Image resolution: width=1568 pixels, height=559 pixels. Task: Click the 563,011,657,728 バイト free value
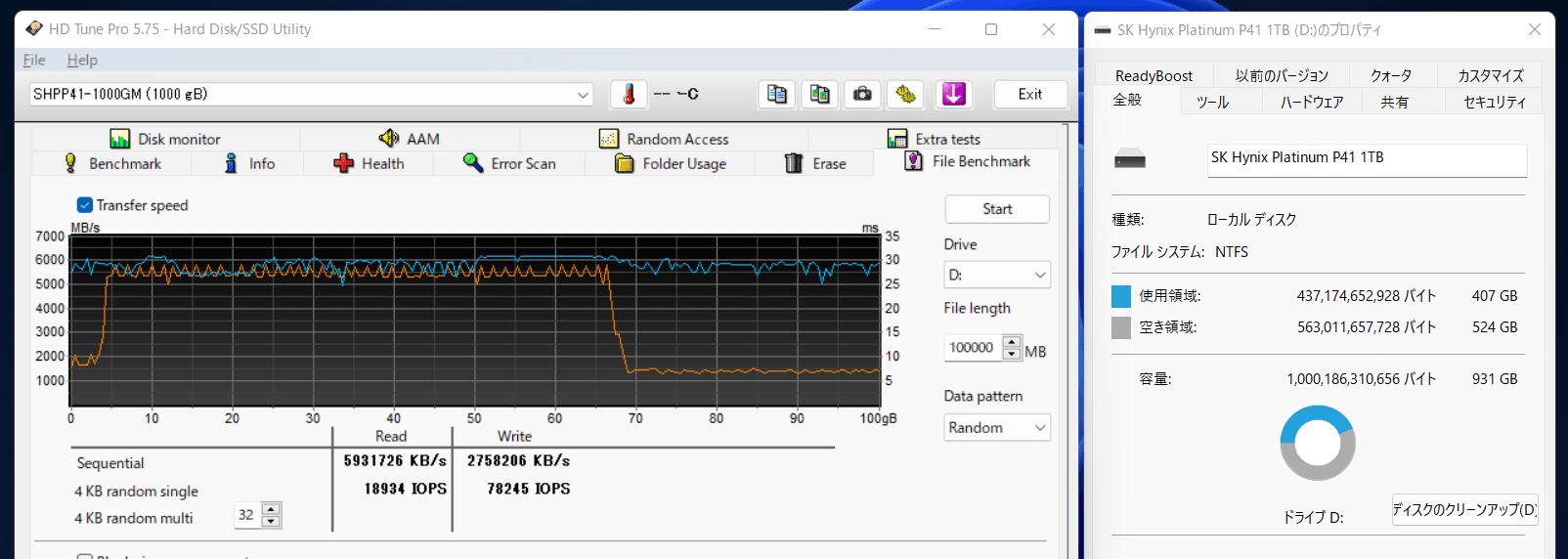(1367, 327)
